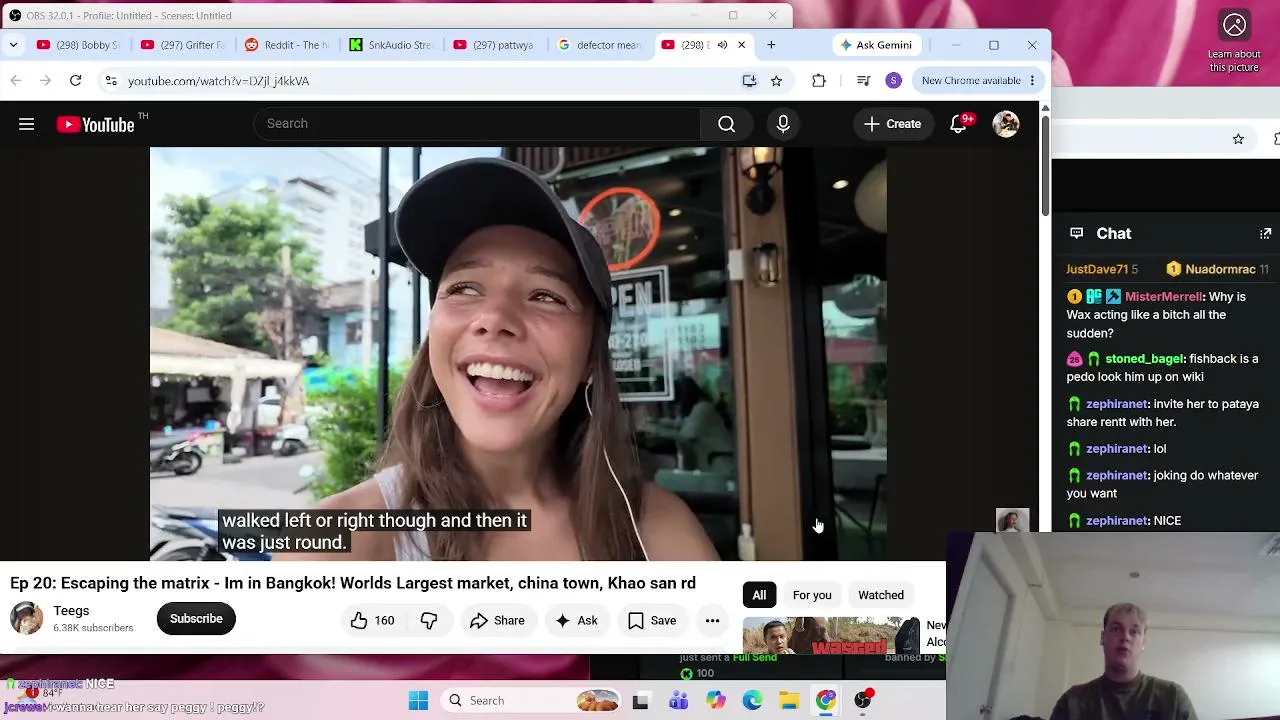Select the For you filter chip
The height and width of the screenshot is (720, 1280).
coord(812,595)
